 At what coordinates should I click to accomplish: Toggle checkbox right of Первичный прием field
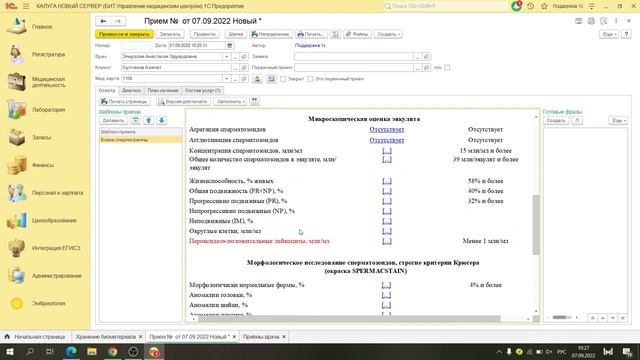(447, 67)
